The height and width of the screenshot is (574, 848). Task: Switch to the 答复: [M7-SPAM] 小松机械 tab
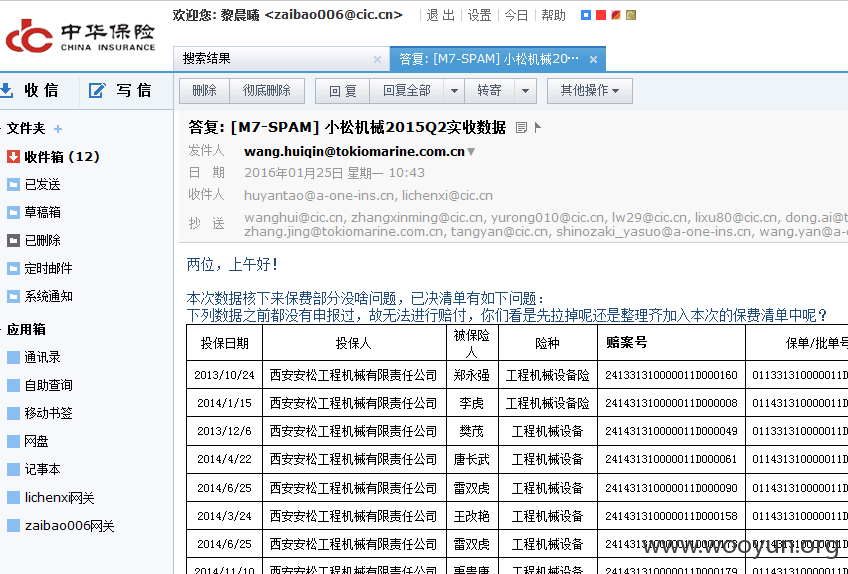(x=497, y=59)
